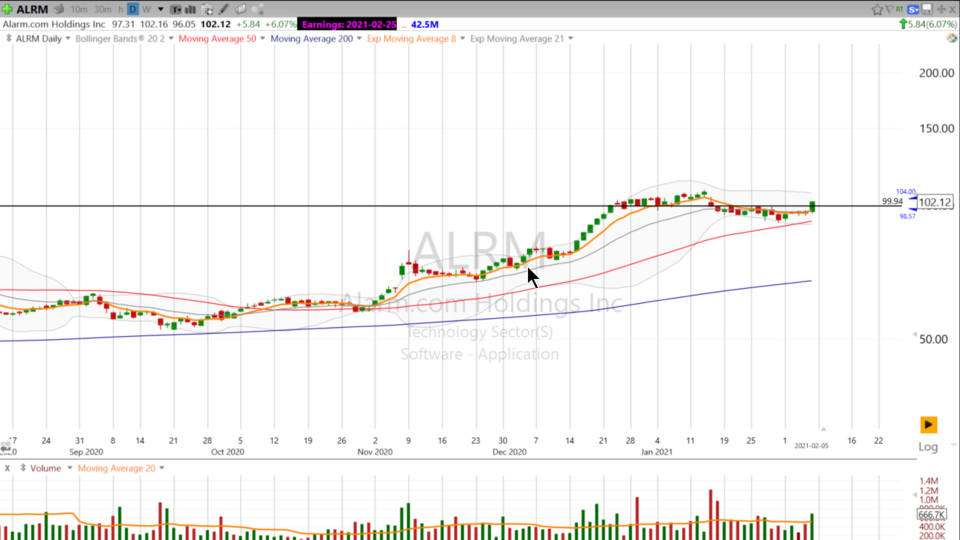Click the up-down sort arrows beside ALRM Daily

click(x=8, y=39)
